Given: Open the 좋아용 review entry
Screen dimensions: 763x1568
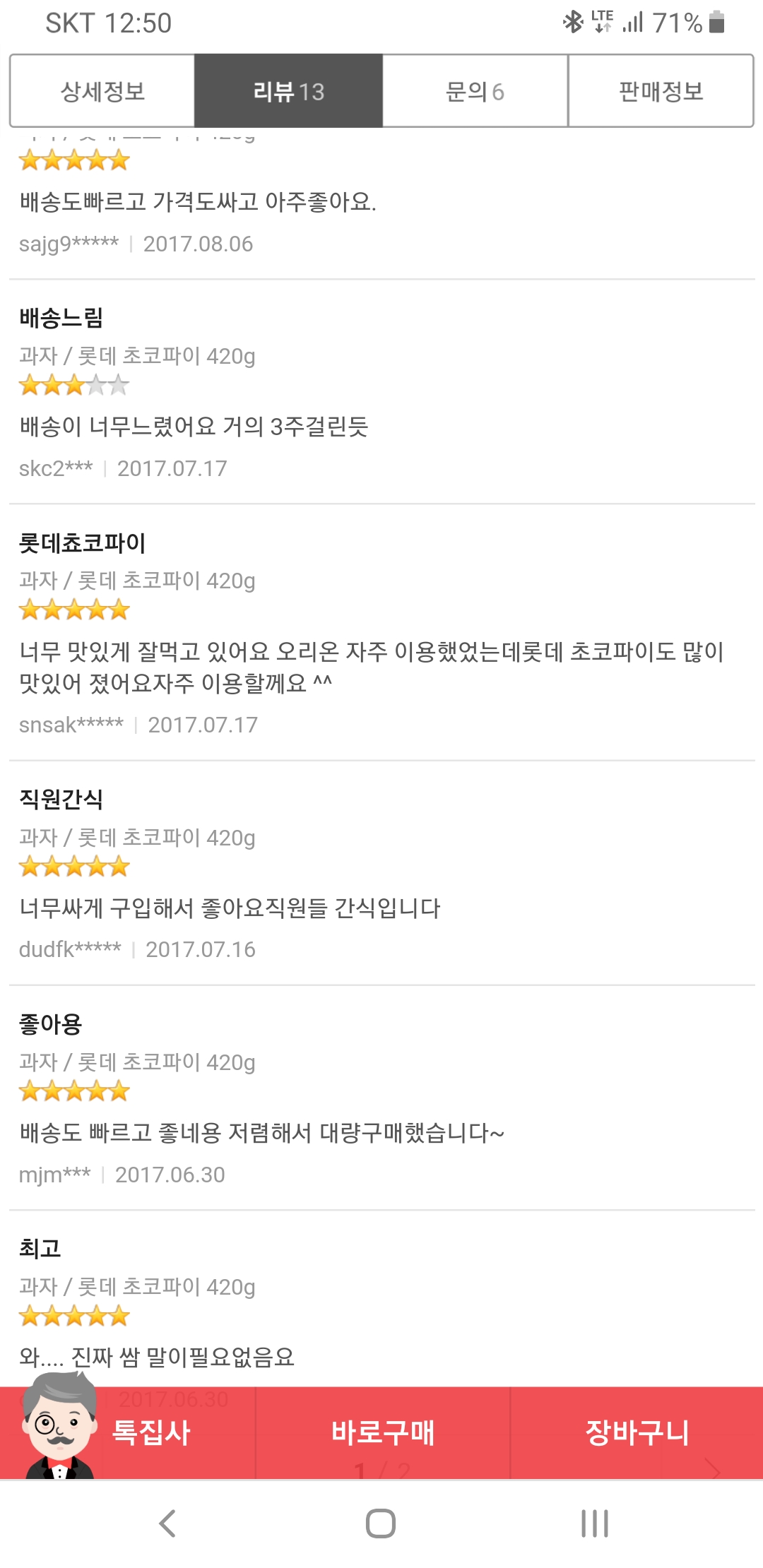Looking at the screenshot, I should 51,1024.
